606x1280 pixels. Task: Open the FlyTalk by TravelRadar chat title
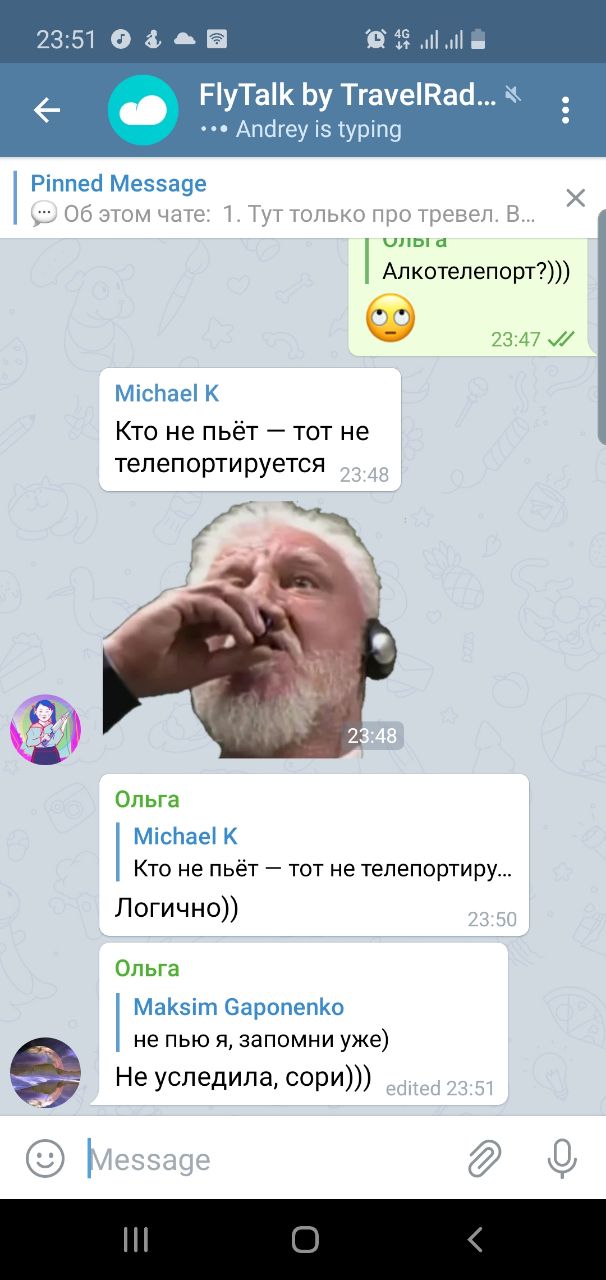[x=347, y=95]
